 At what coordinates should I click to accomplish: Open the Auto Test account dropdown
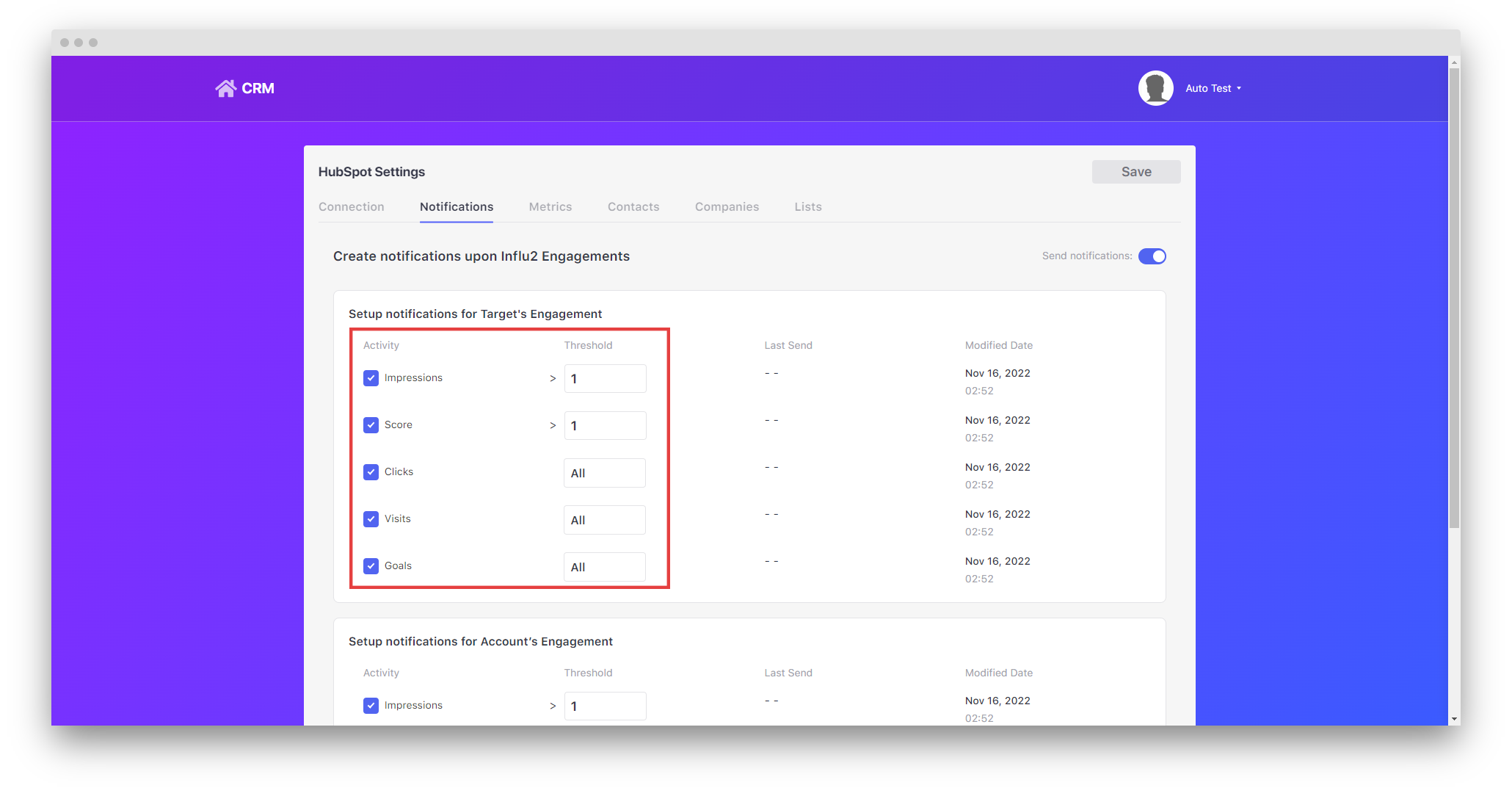coord(1213,88)
